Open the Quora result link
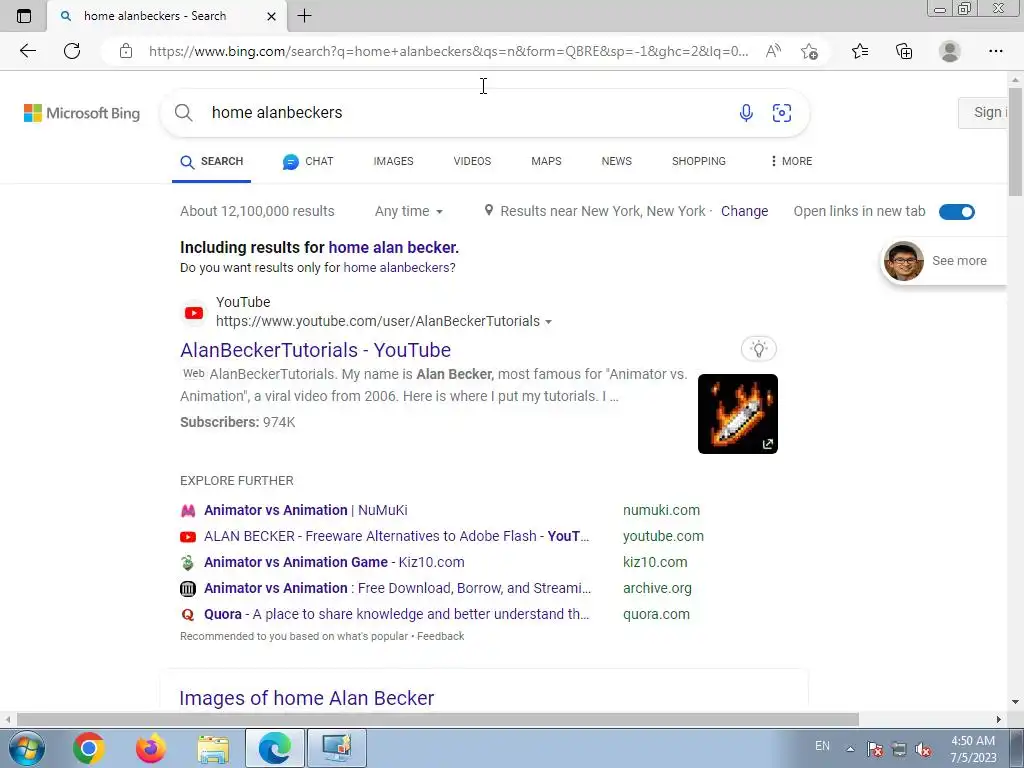Image resolution: width=1024 pixels, height=768 pixels. (396, 615)
